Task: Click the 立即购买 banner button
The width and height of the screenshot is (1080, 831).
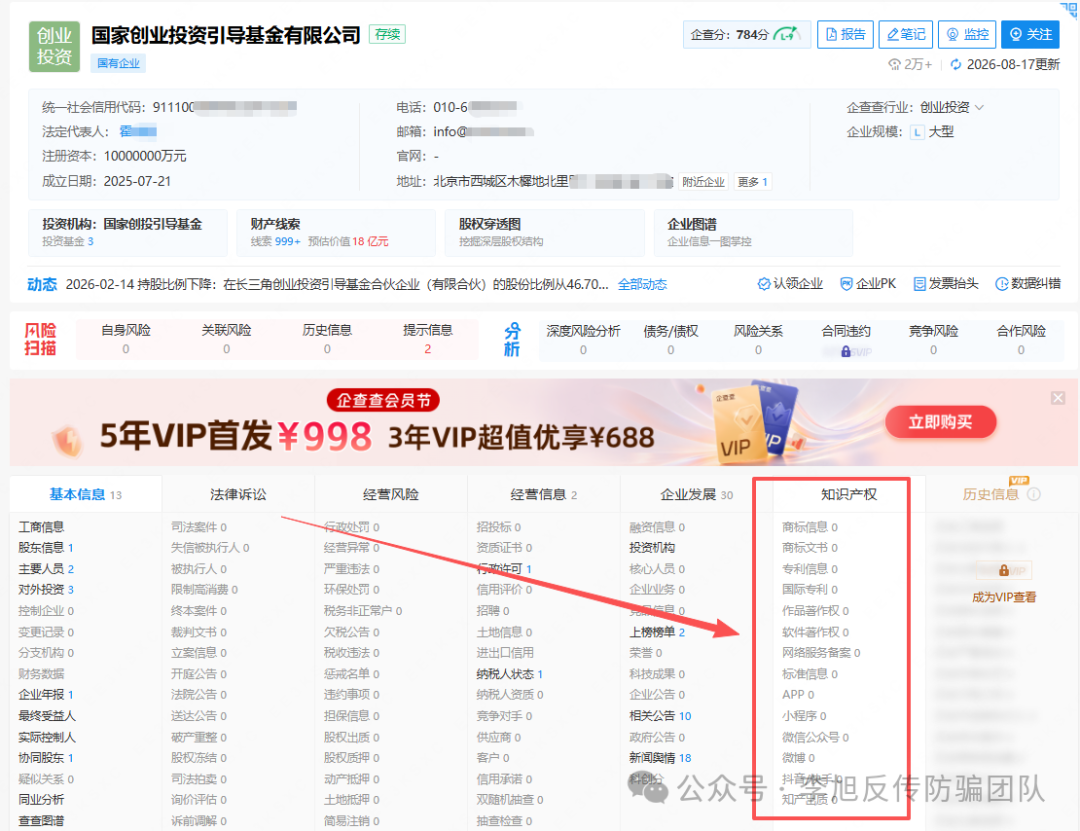Action: pos(940,422)
